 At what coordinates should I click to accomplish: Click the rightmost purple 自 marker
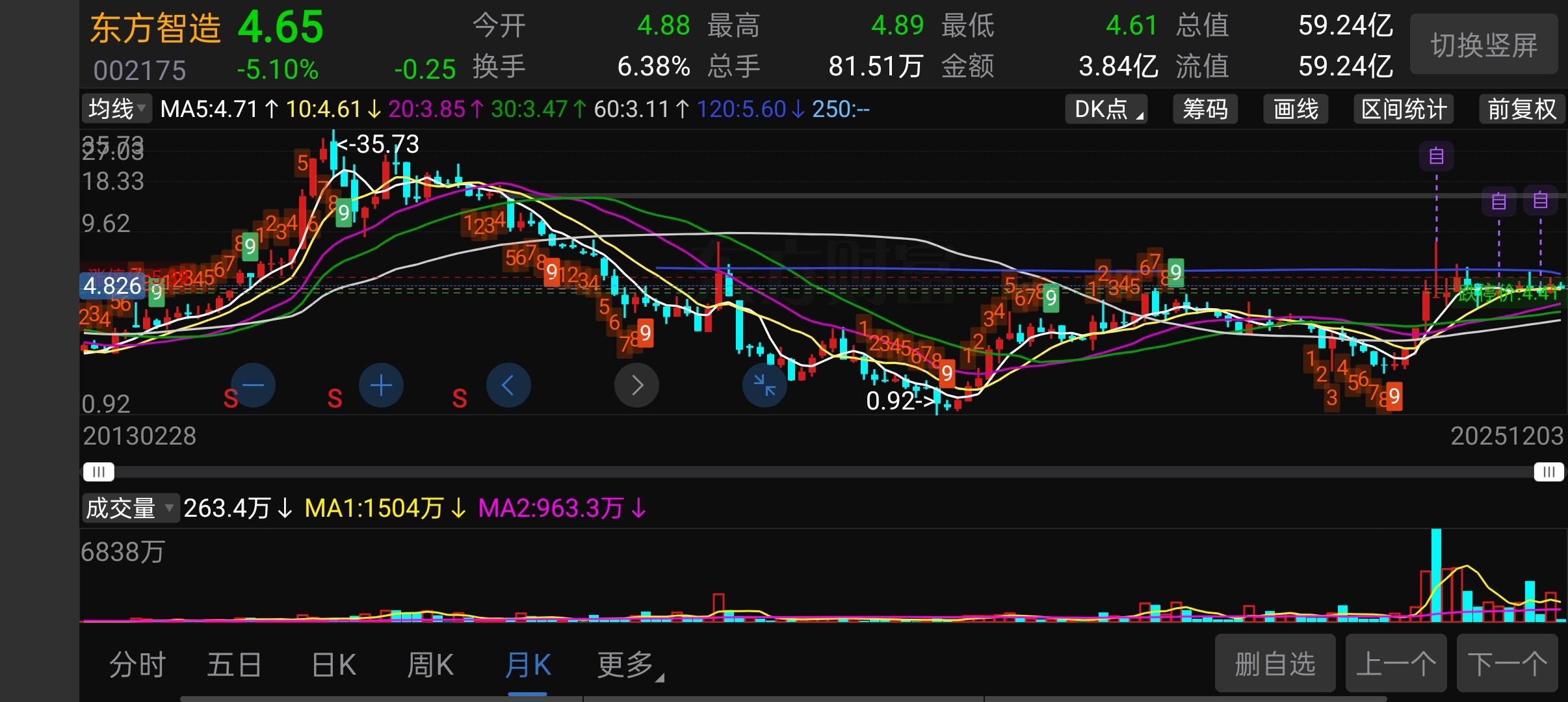pyautogui.click(x=1540, y=201)
